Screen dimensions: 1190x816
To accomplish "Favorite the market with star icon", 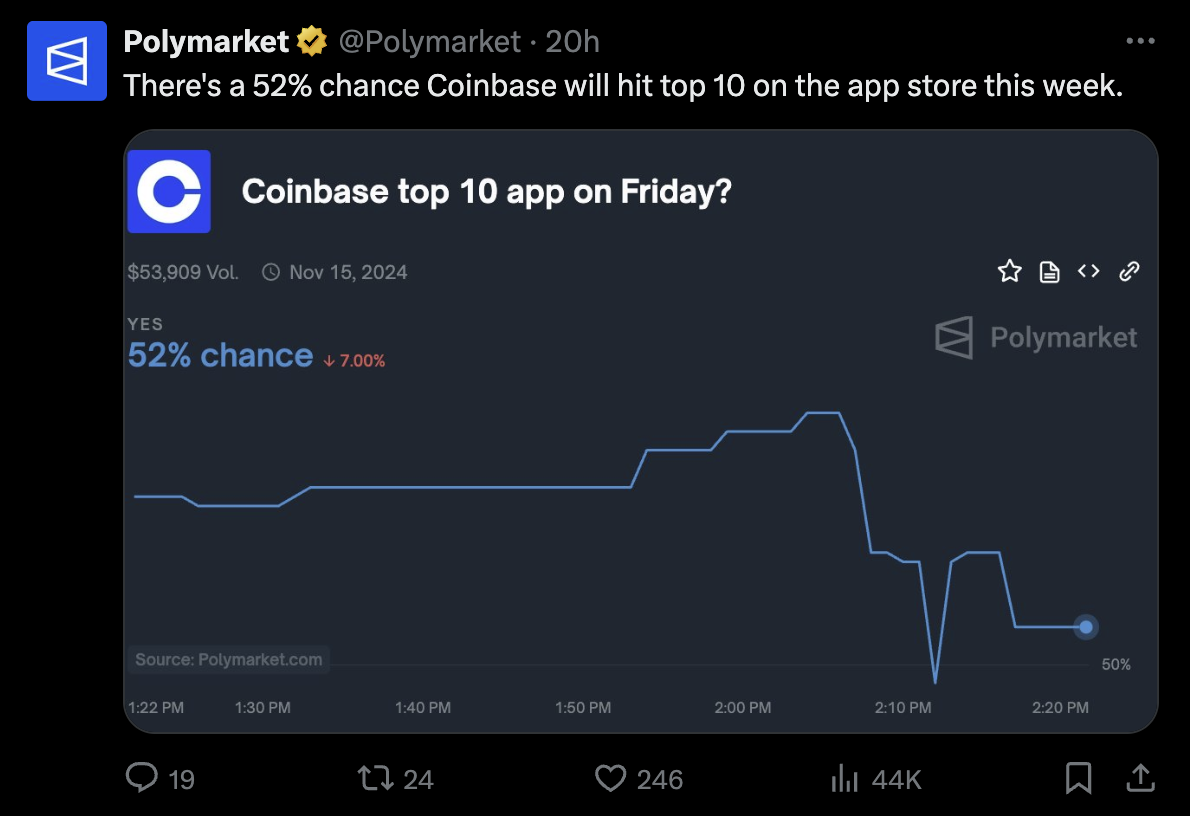I will 1009,271.
